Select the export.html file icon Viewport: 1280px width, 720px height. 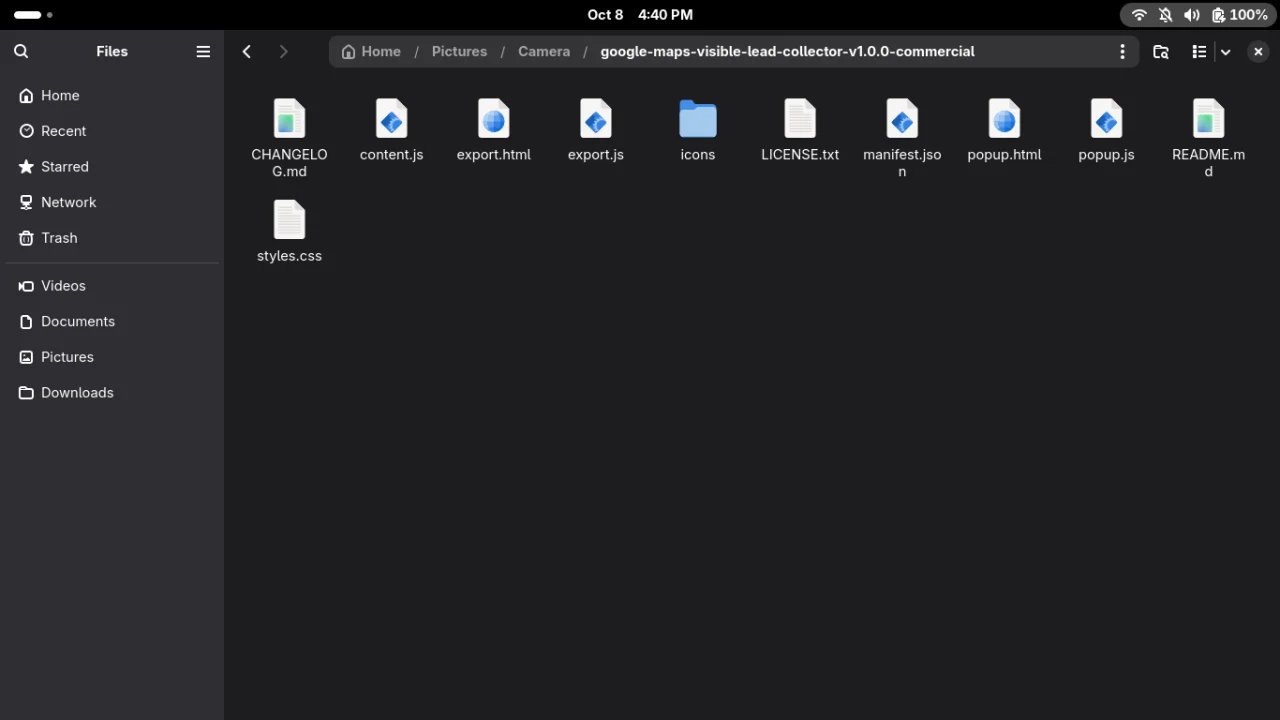tap(493, 119)
